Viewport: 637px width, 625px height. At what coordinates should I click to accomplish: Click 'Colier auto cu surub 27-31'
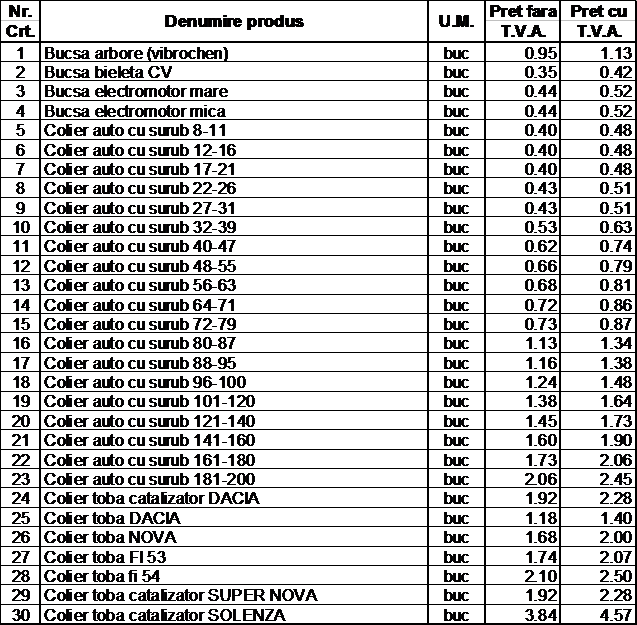[x=140, y=208]
